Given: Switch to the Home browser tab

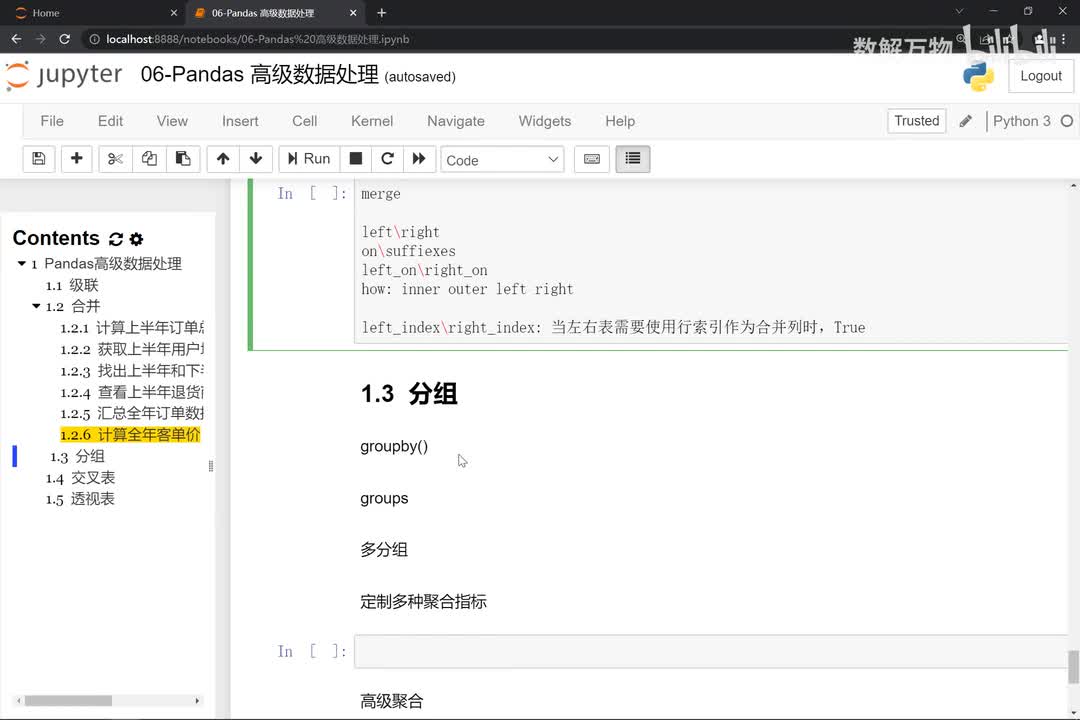Looking at the screenshot, I should pyautogui.click(x=93, y=13).
